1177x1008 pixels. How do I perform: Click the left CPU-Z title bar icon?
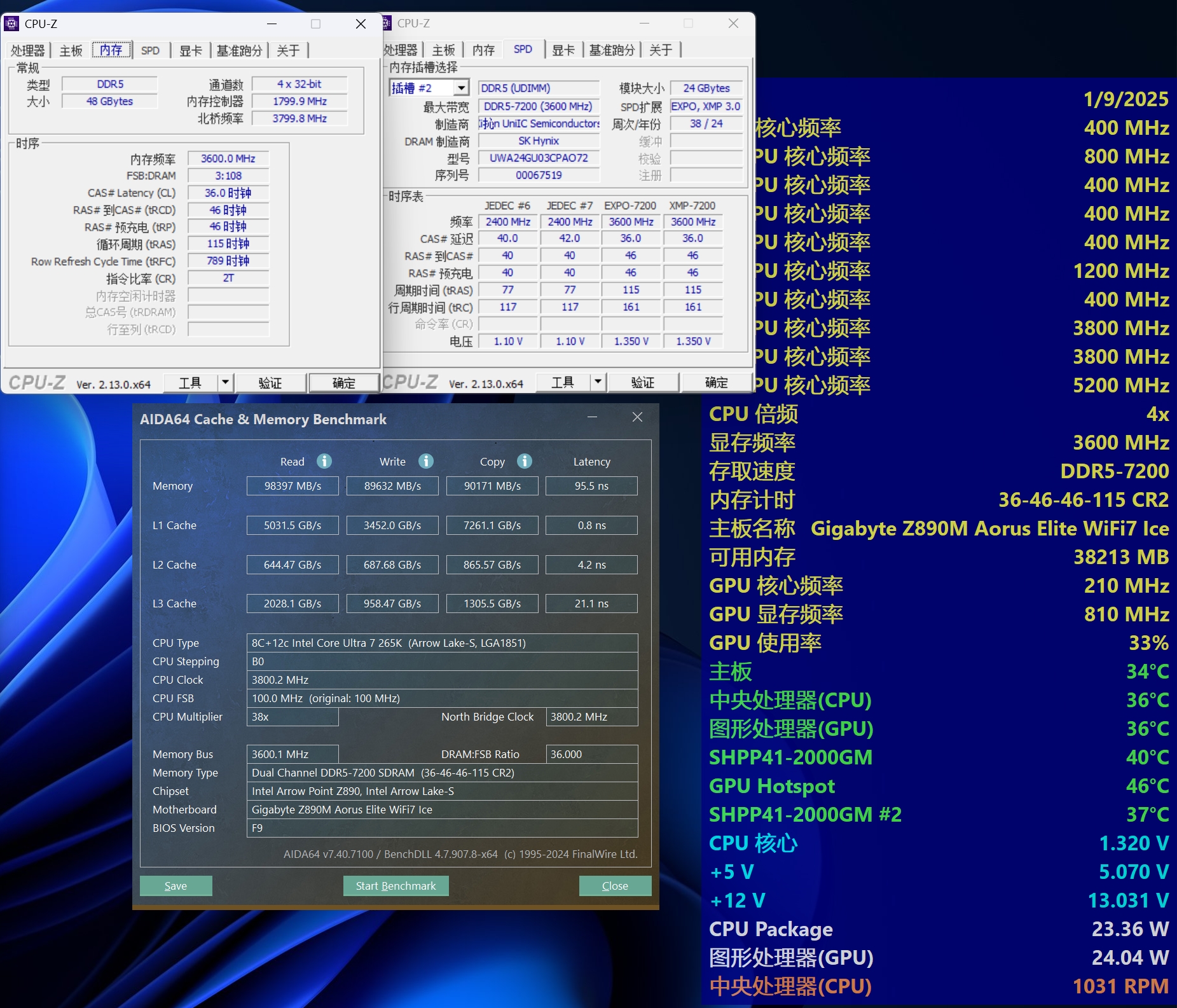11,24
